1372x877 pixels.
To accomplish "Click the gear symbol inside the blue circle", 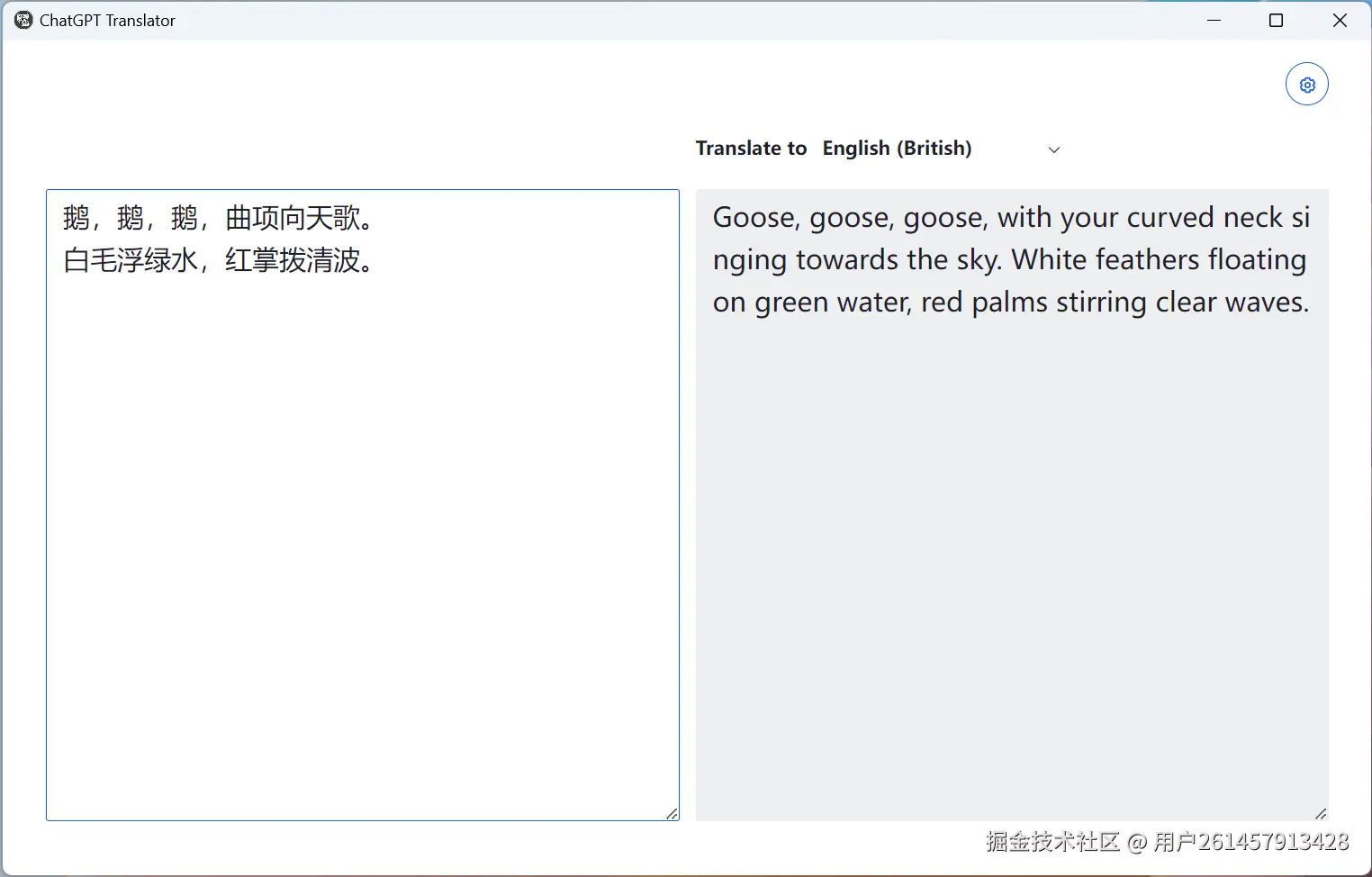I will [1307, 84].
